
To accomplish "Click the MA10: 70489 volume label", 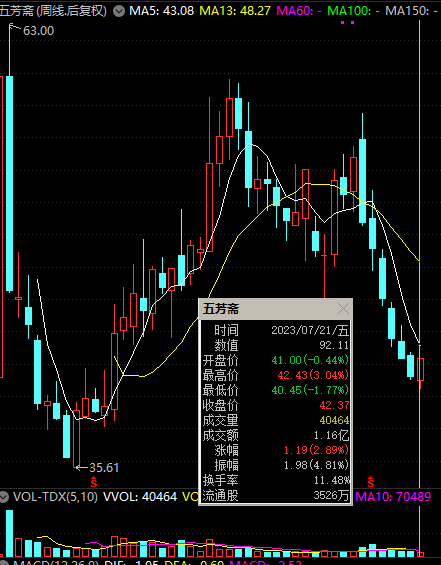I will pyautogui.click(x=393, y=497).
